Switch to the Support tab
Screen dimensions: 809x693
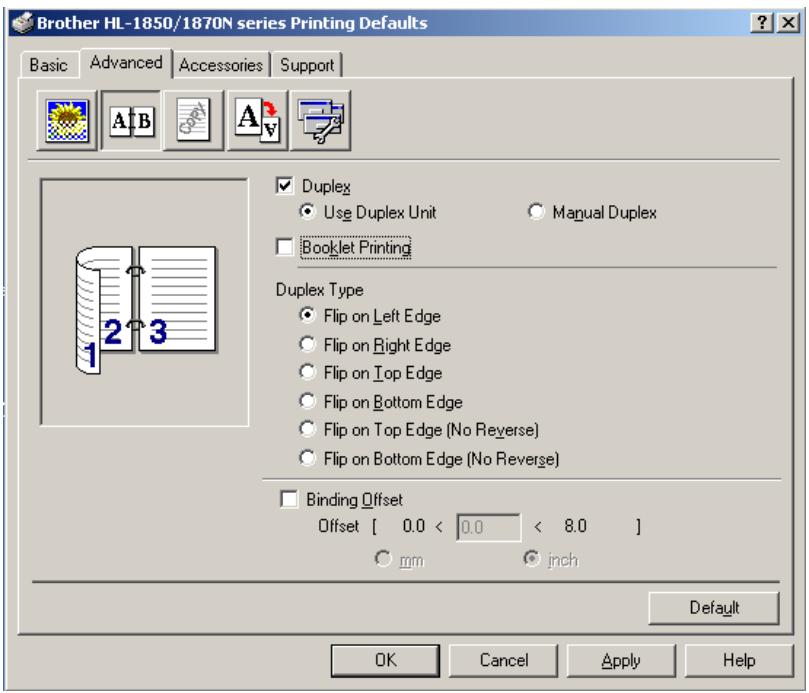307,65
